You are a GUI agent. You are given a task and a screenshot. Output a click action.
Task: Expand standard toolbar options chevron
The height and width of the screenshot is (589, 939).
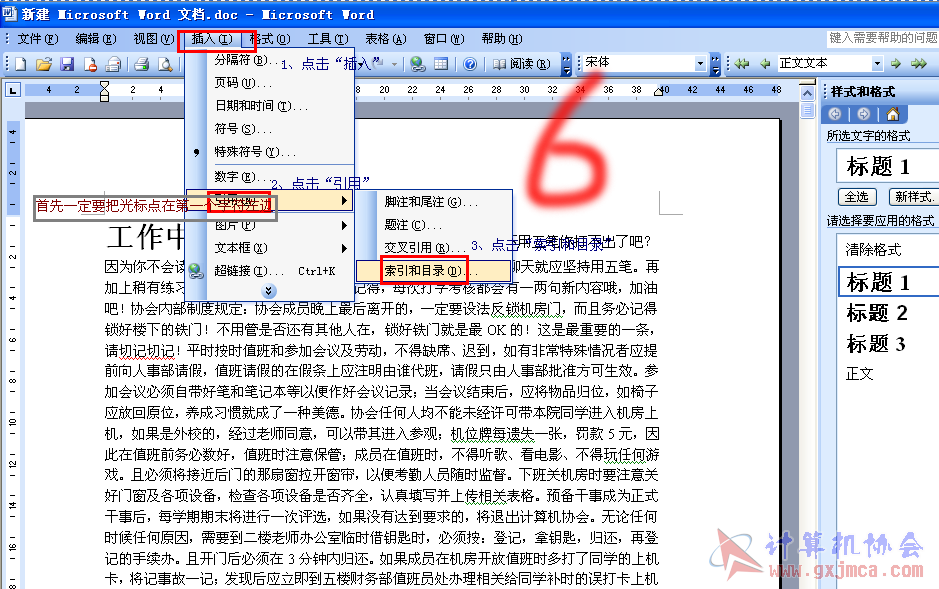tap(567, 65)
